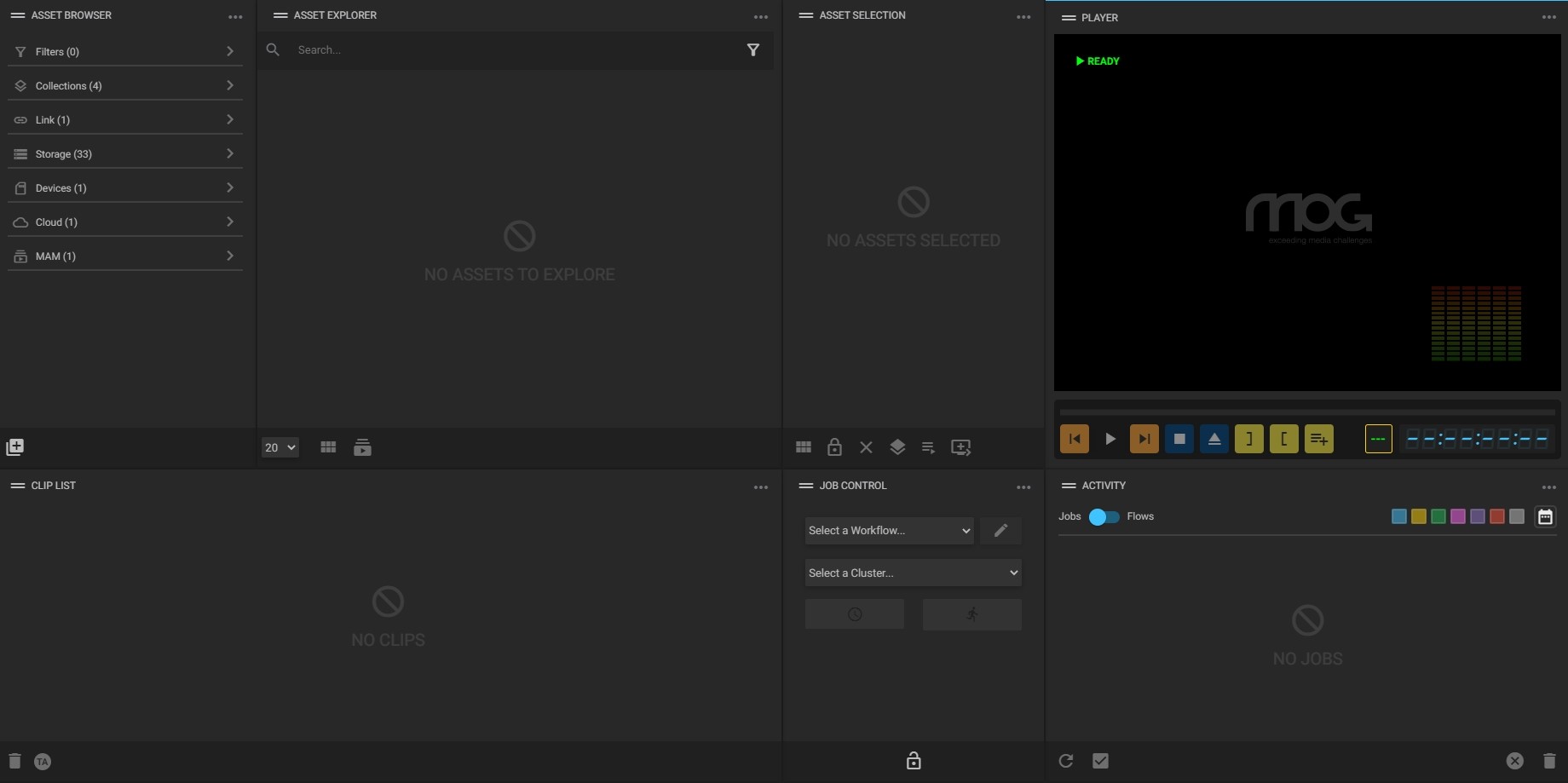The image size is (1568, 783).
Task: Switch Asset Explorer to grid view
Action: [x=328, y=447]
